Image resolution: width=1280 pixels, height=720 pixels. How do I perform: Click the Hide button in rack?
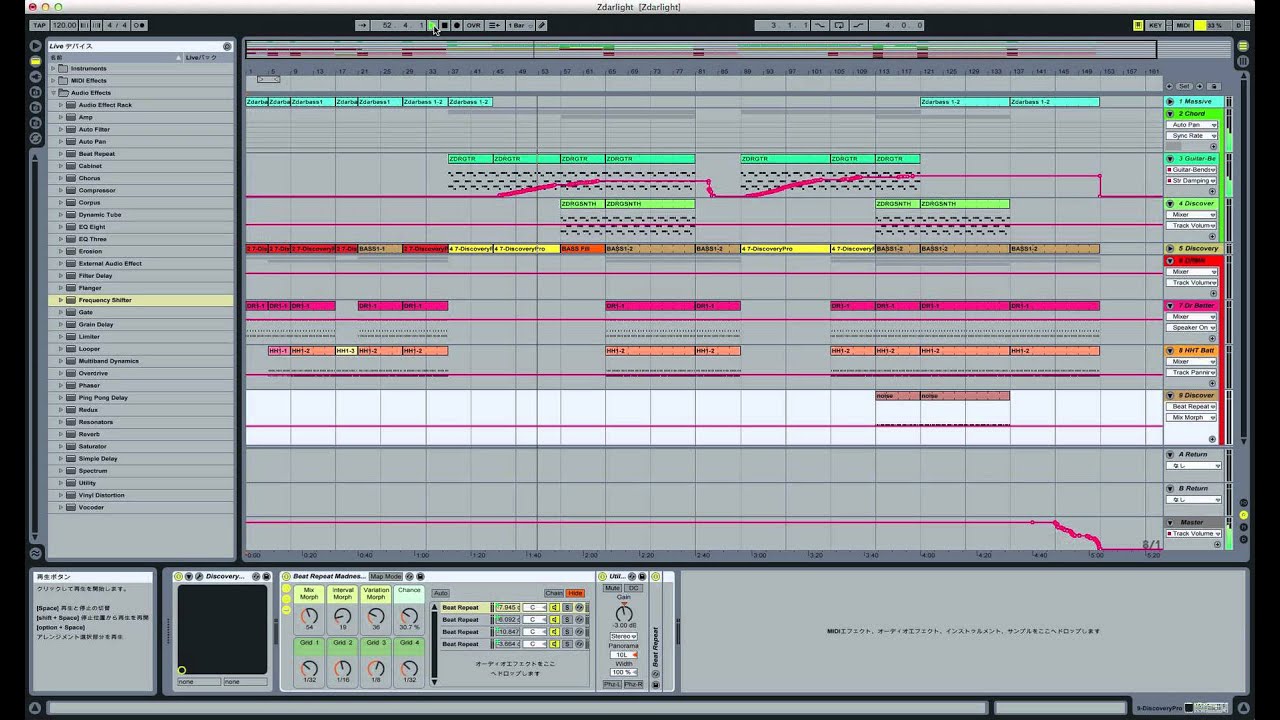tap(576, 593)
